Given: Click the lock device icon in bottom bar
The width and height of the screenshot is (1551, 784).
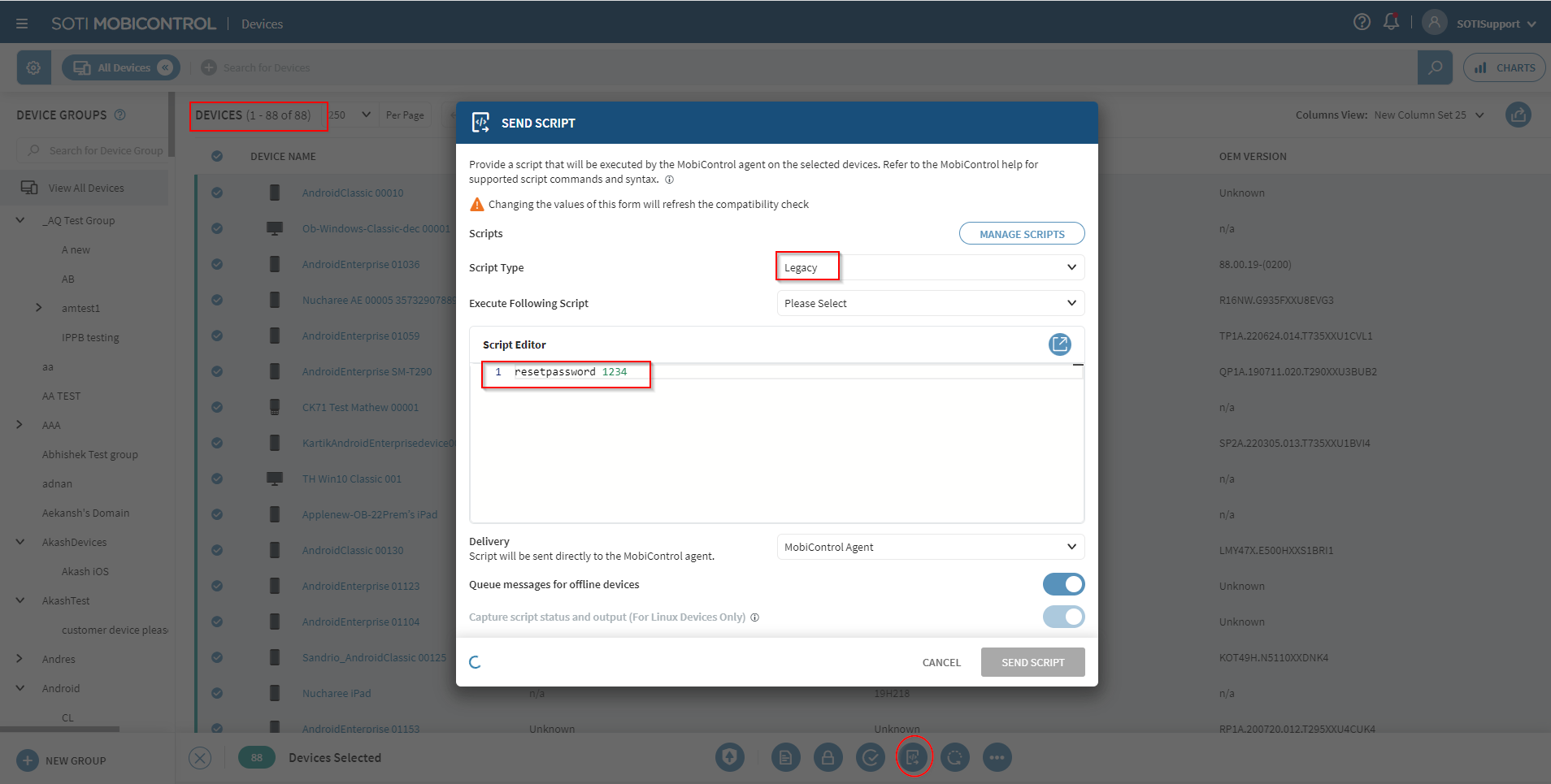Looking at the screenshot, I should (x=828, y=758).
